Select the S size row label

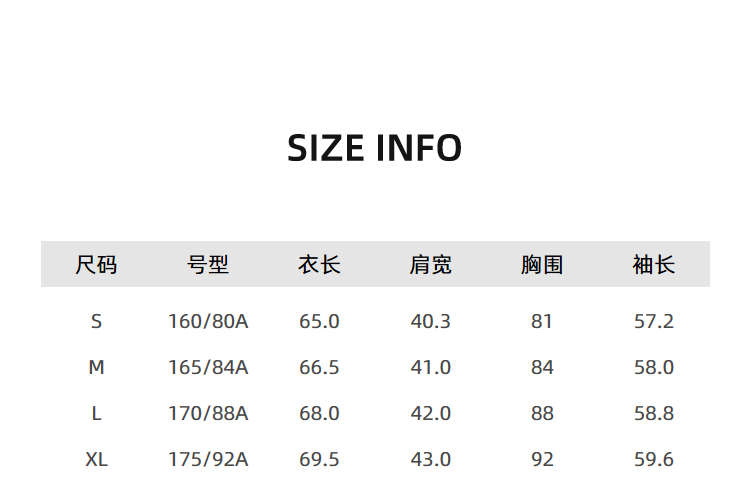click(96, 322)
